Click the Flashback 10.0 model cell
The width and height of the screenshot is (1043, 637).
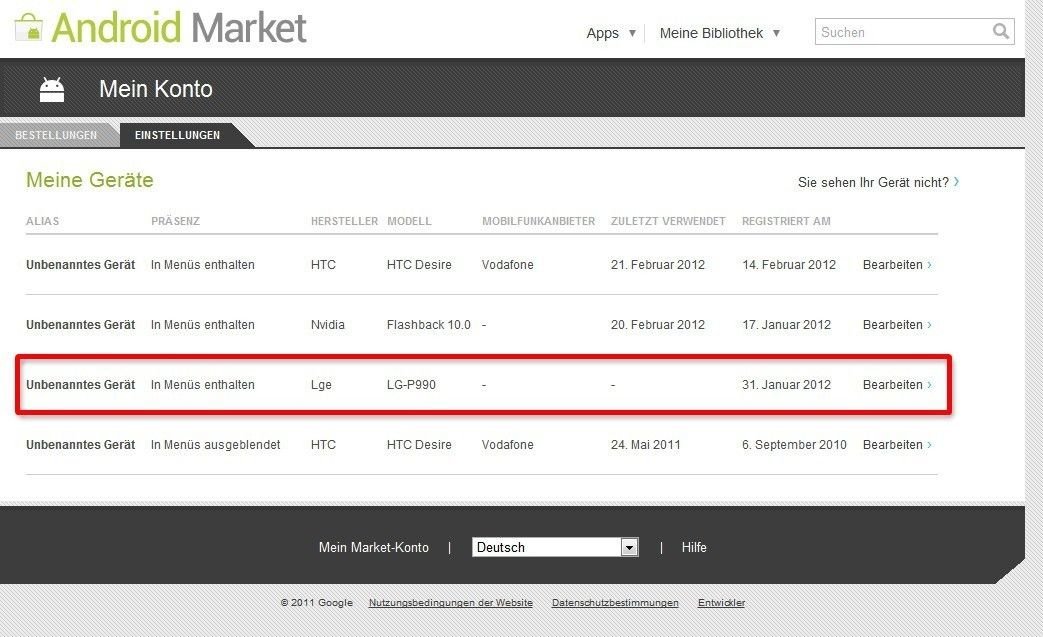coord(428,324)
